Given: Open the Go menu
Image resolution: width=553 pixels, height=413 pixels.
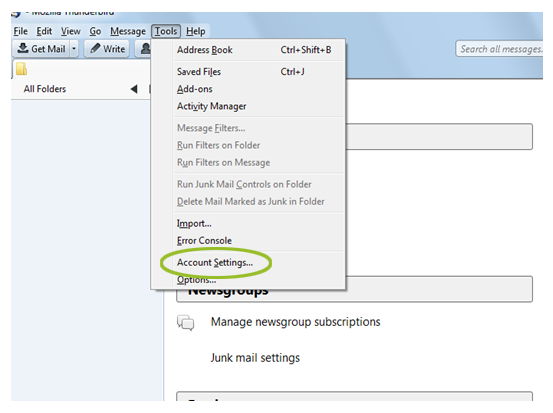Looking at the screenshot, I should [x=95, y=31].
